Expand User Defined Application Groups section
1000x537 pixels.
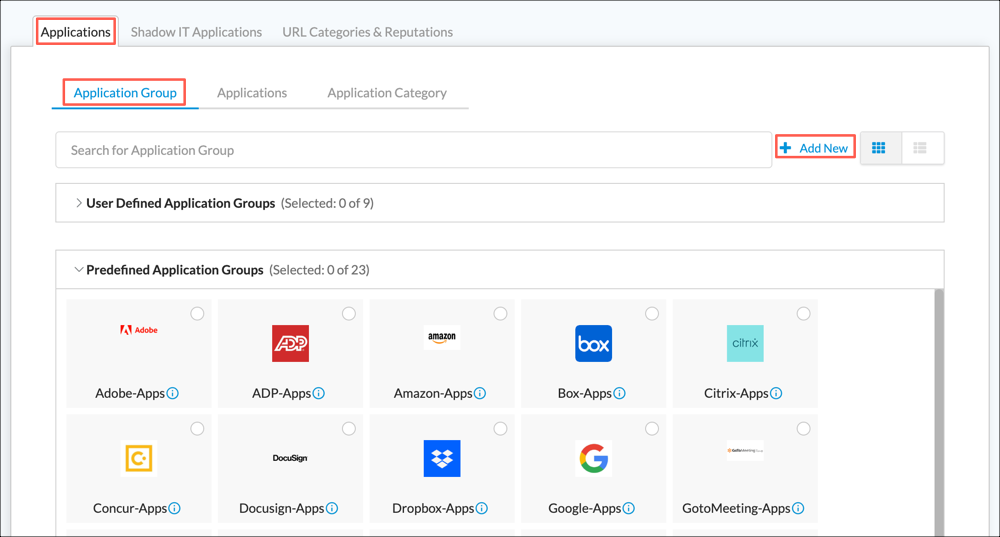coord(78,203)
